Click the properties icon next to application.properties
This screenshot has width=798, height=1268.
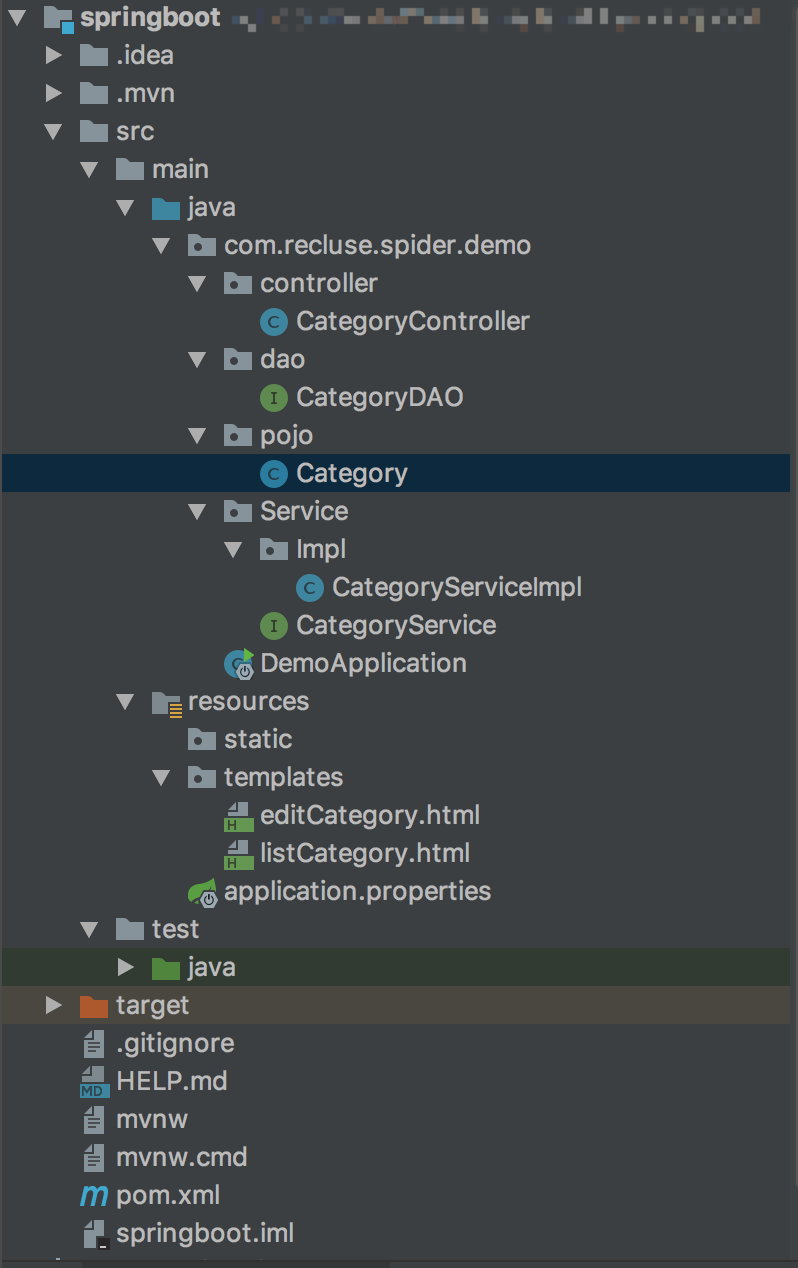201,890
